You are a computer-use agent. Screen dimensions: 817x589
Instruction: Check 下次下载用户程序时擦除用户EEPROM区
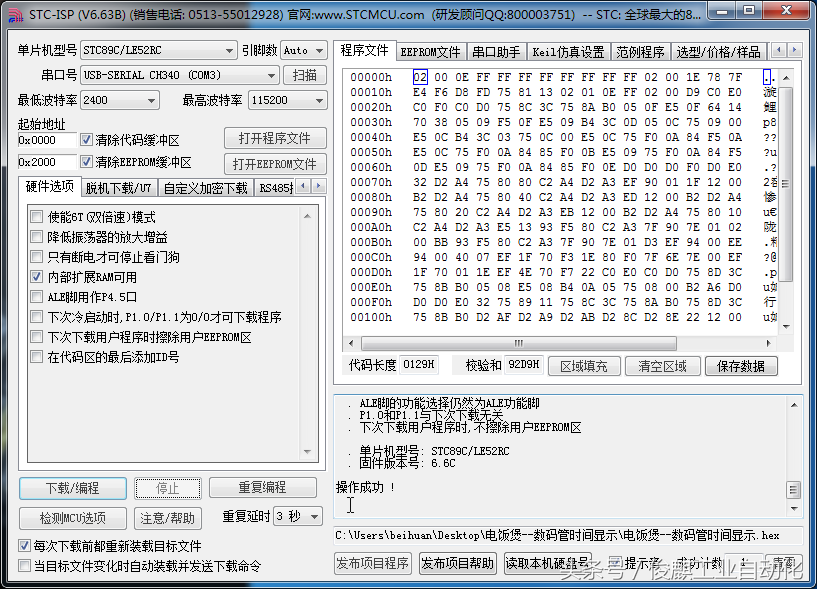pyautogui.click(x=36, y=337)
